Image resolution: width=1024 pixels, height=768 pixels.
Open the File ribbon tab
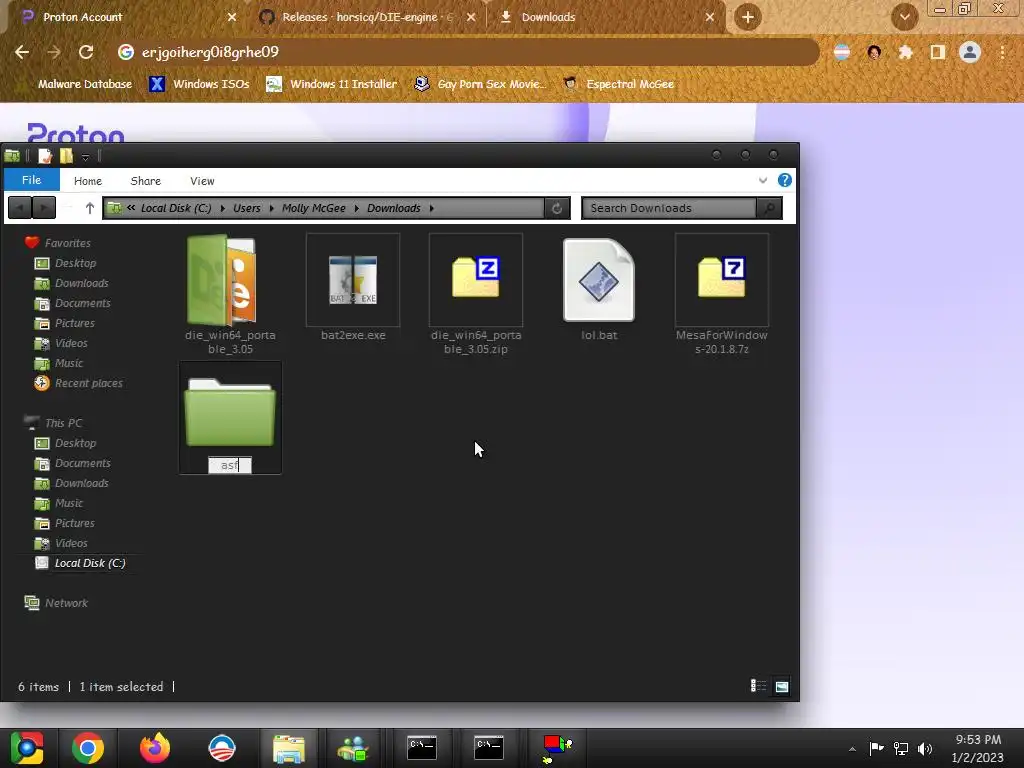coord(31,180)
